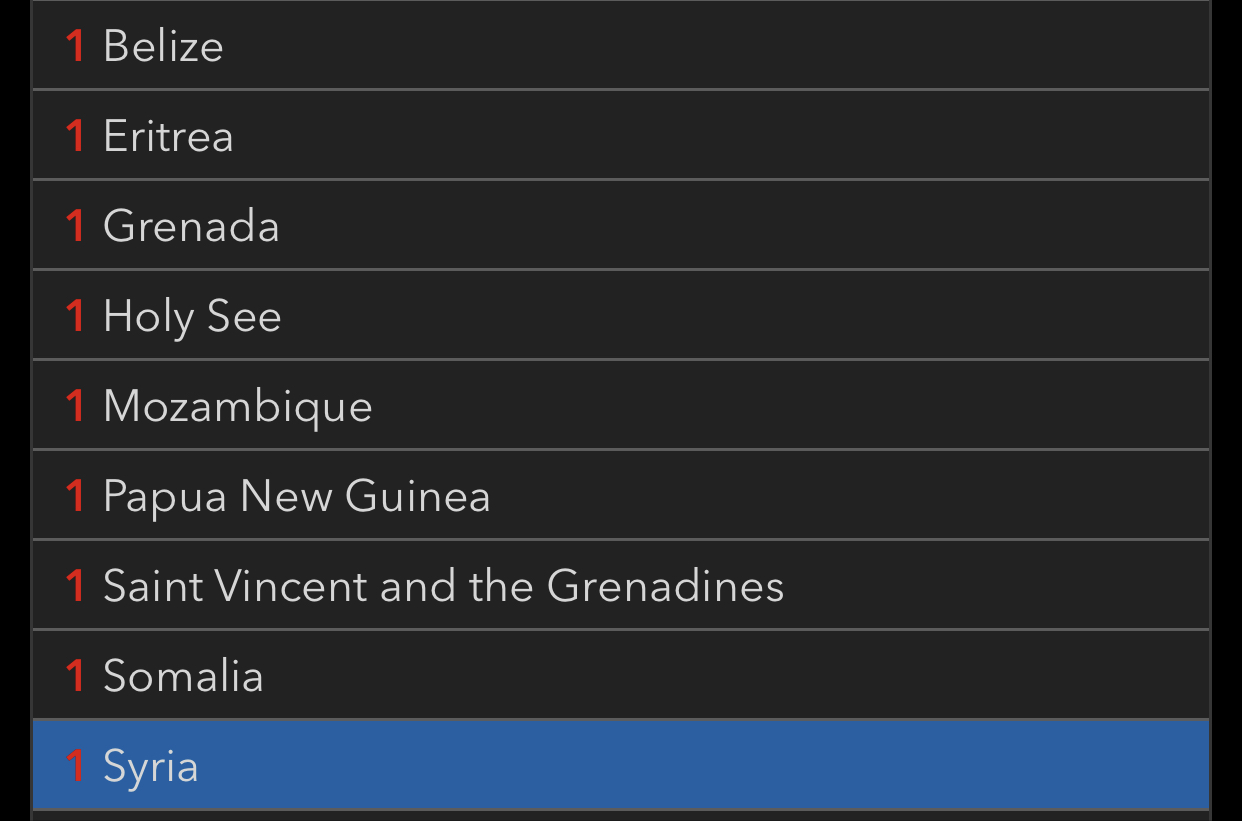Screen dimensions: 1242x821
Task: Open Saint Vincent and the Grenadines entry
Action: point(443,586)
